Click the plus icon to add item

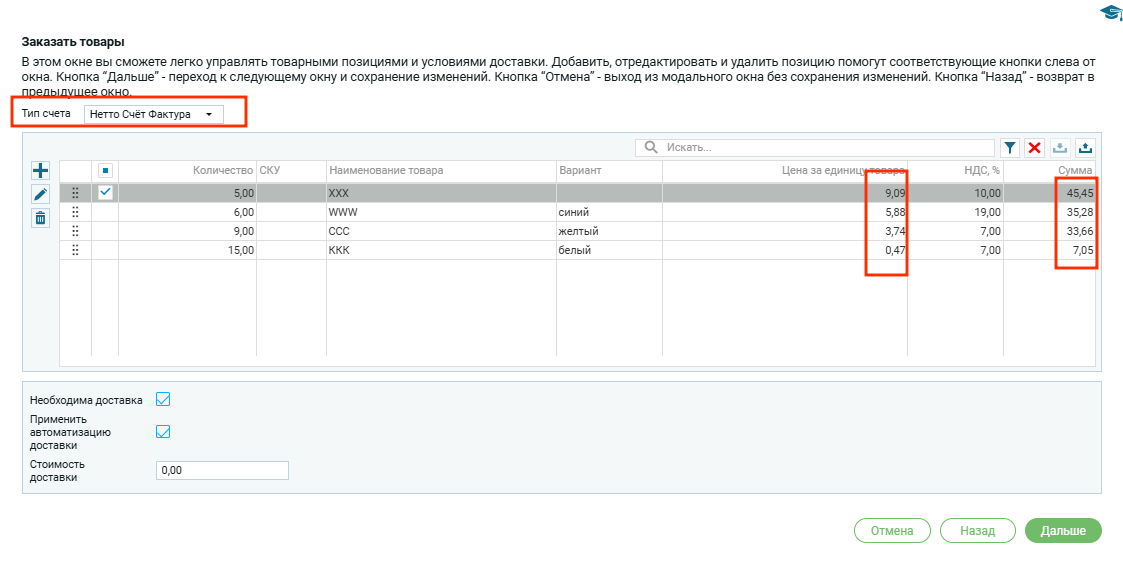pos(40,171)
